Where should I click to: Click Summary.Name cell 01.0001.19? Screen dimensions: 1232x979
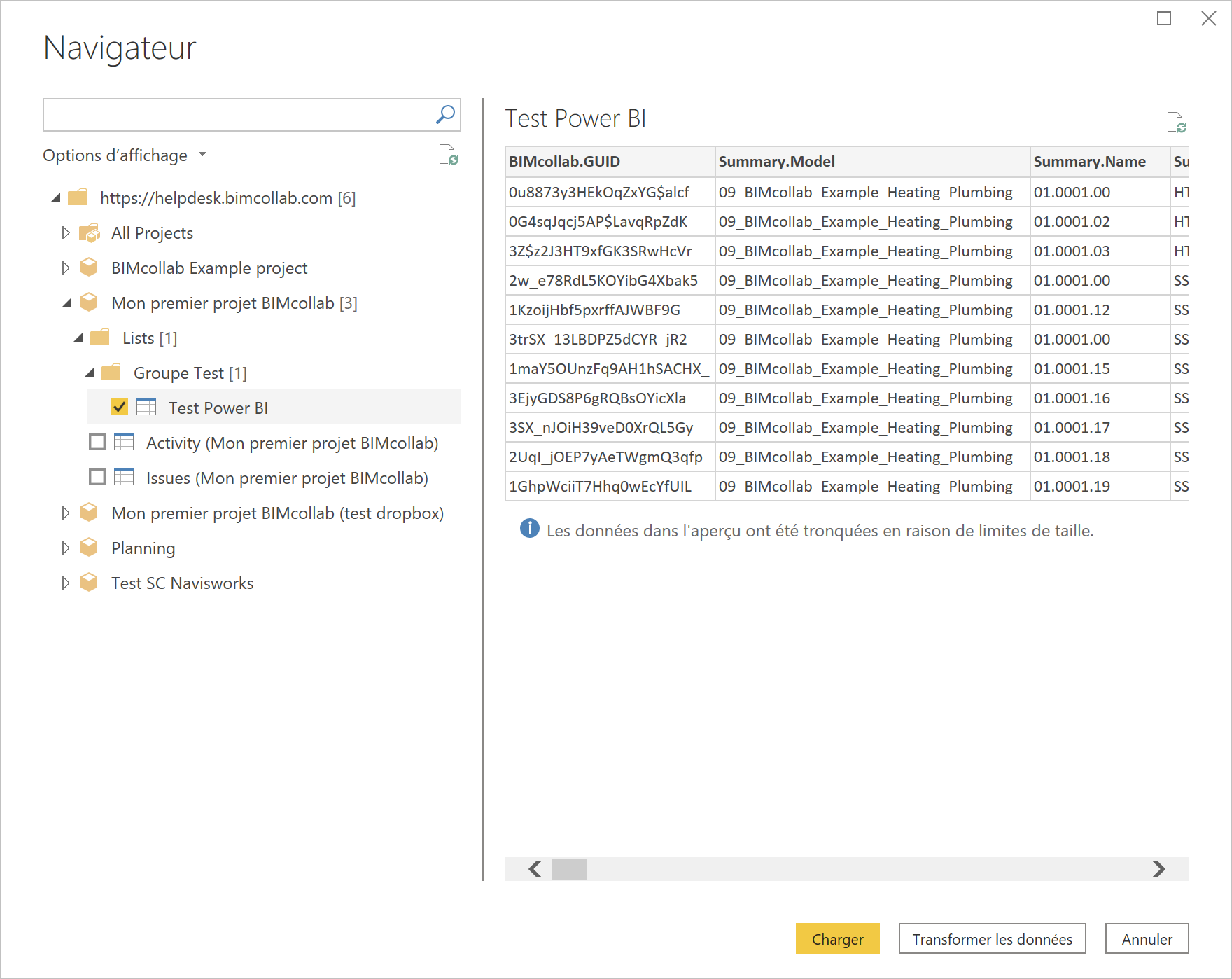1100,486
